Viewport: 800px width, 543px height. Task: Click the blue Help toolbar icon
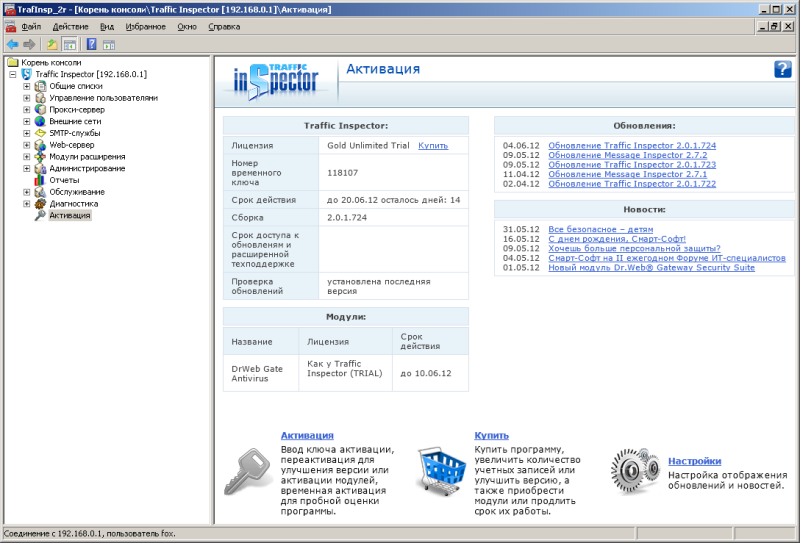(x=91, y=44)
